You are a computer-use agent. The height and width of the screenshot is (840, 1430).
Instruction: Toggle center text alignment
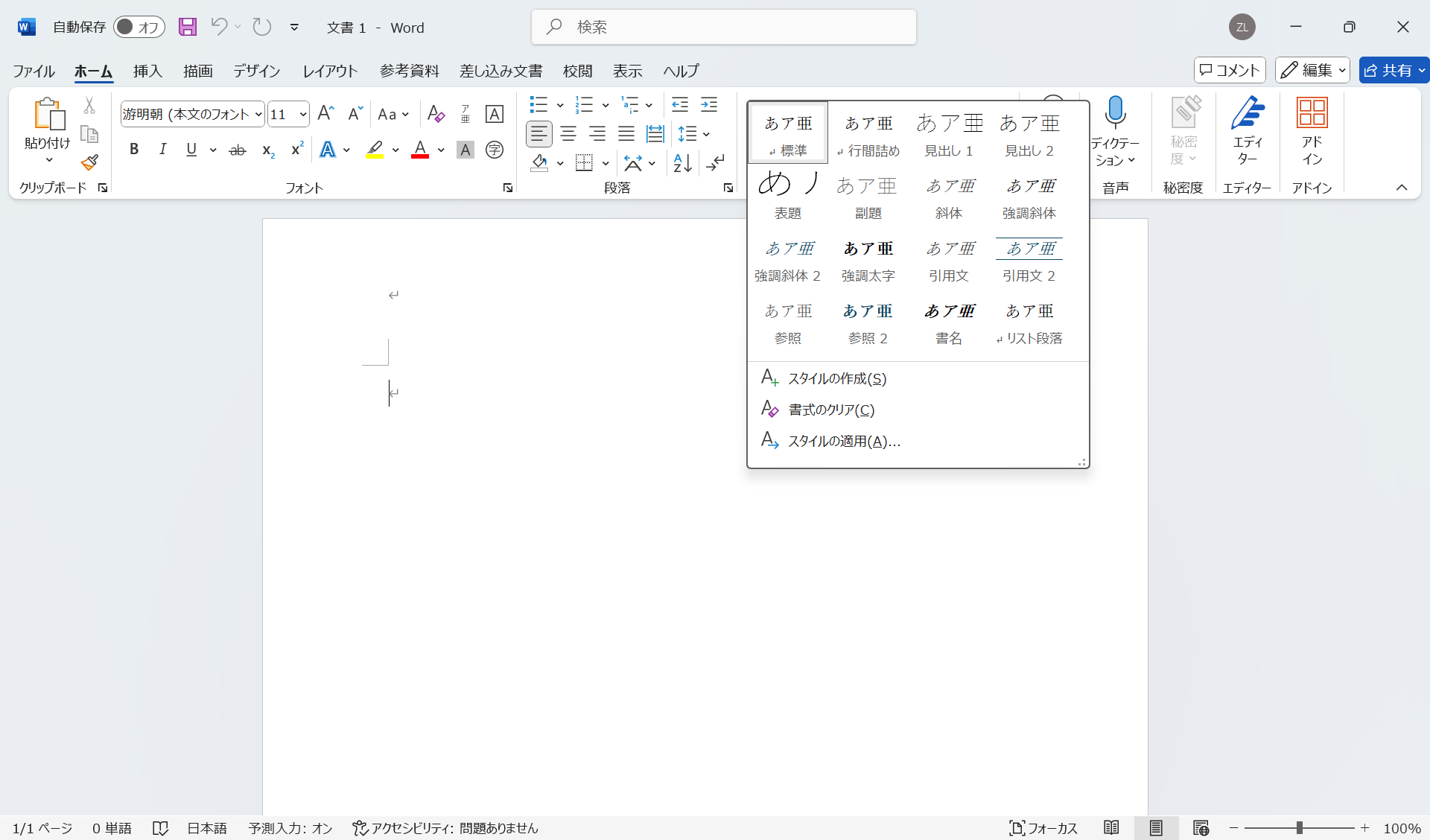568,134
